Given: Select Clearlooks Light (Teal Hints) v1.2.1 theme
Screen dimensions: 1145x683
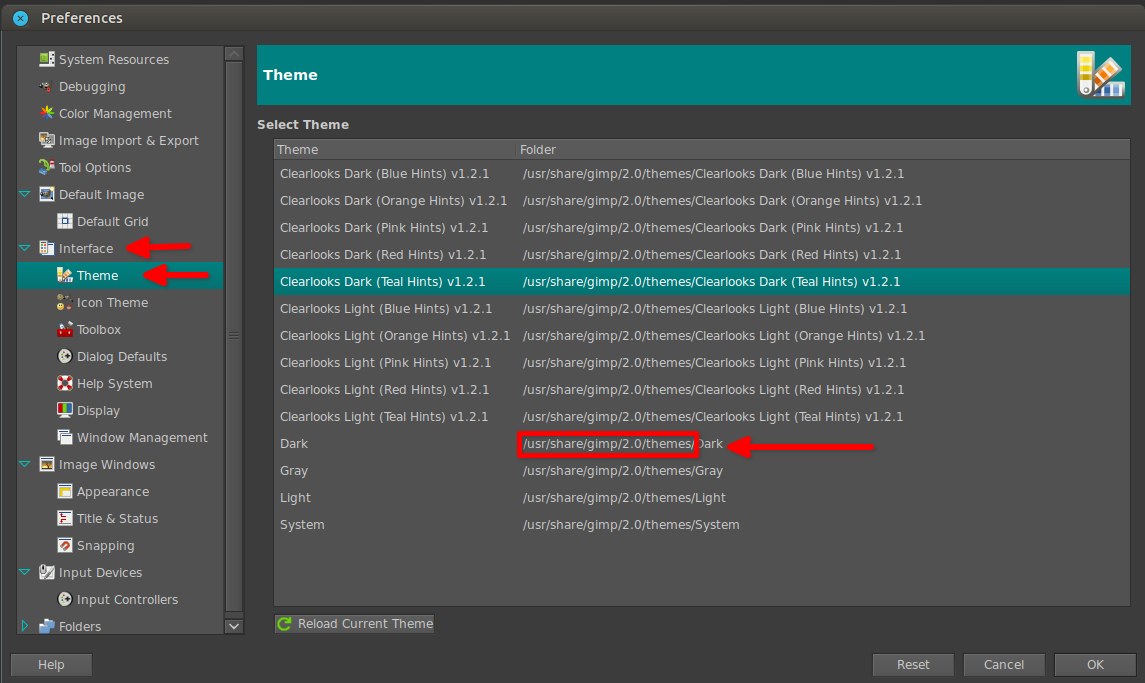Looking at the screenshot, I should point(702,417).
